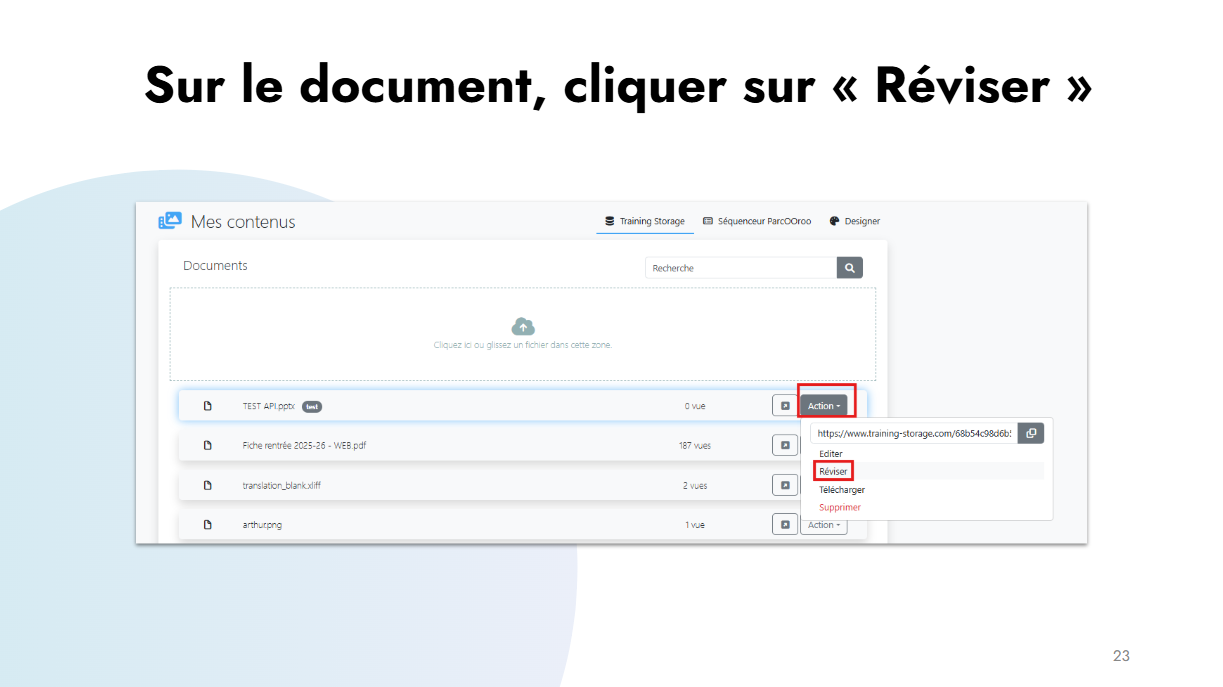Switch to the Séquenceur ParcOOroo tab

click(x=757, y=221)
